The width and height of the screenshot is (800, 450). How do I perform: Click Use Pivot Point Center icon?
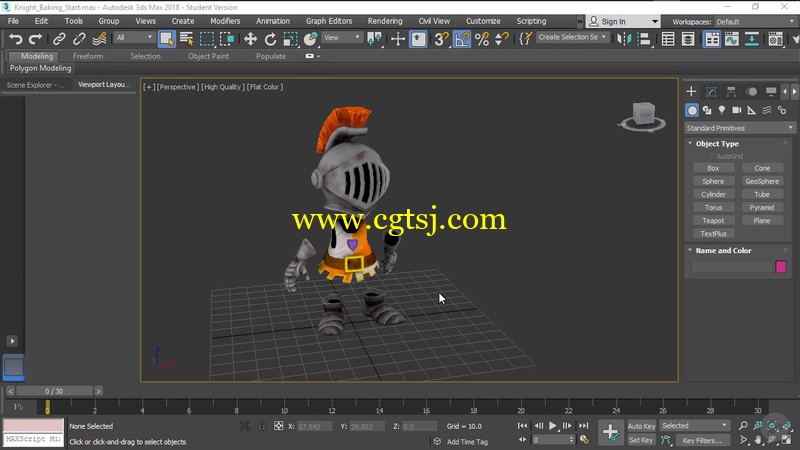click(x=374, y=39)
